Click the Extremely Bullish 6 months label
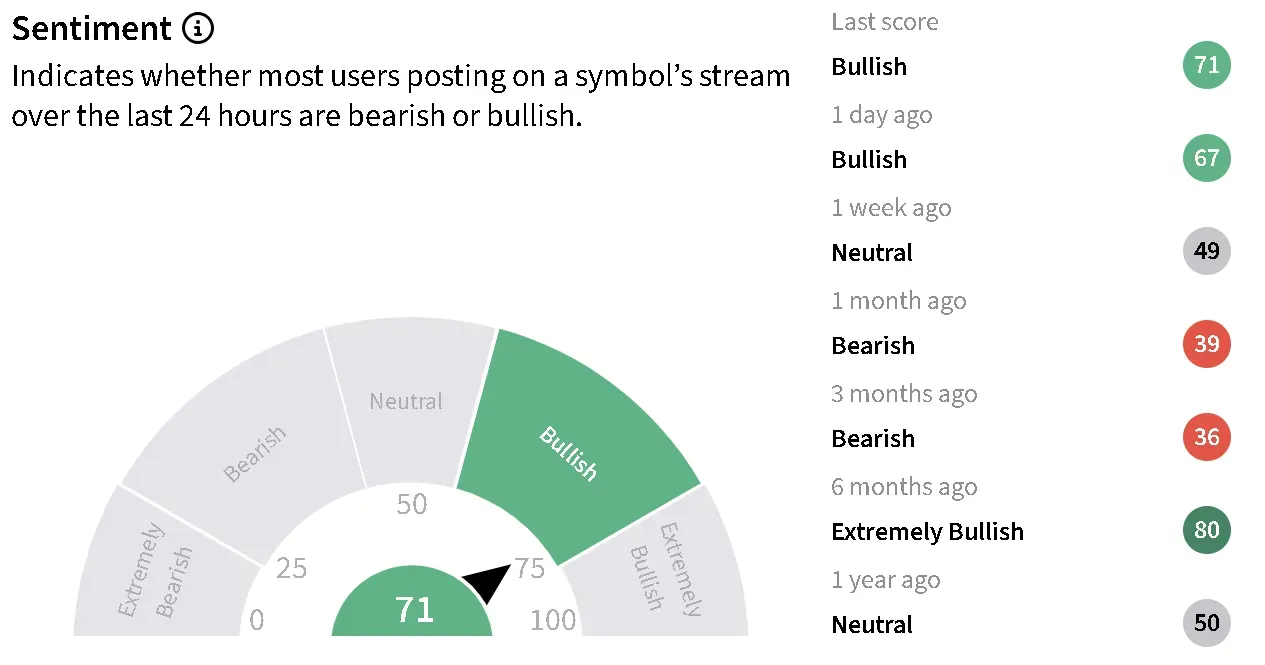1265x665 pixels. tap(927, 531)
